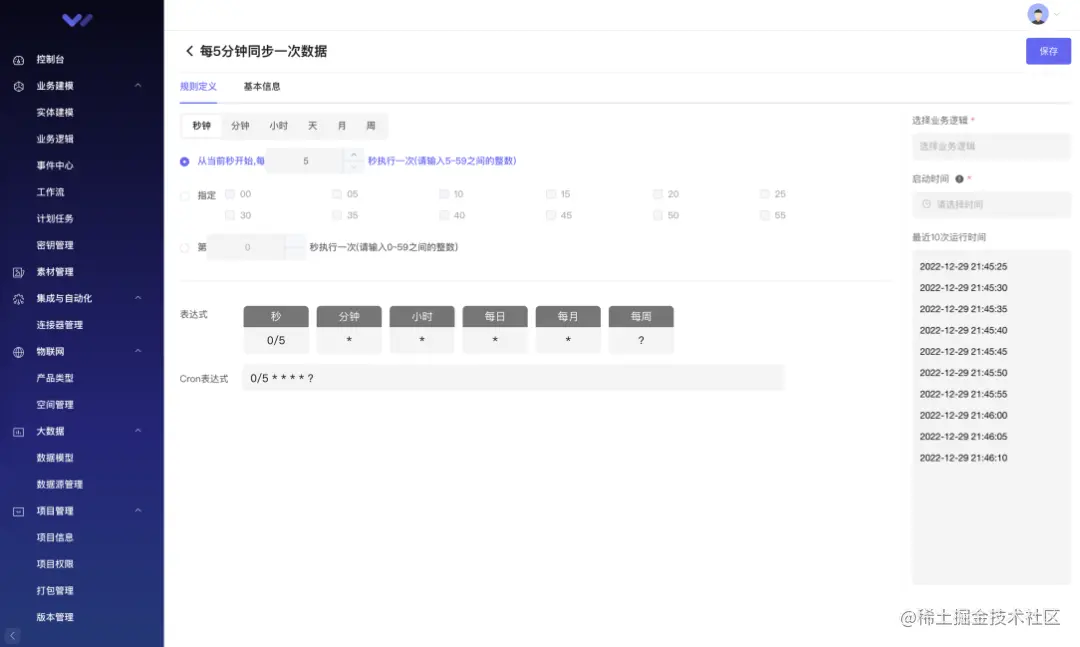
Task: Click the 素材管理 icon
Action: [x=19, y=272]
